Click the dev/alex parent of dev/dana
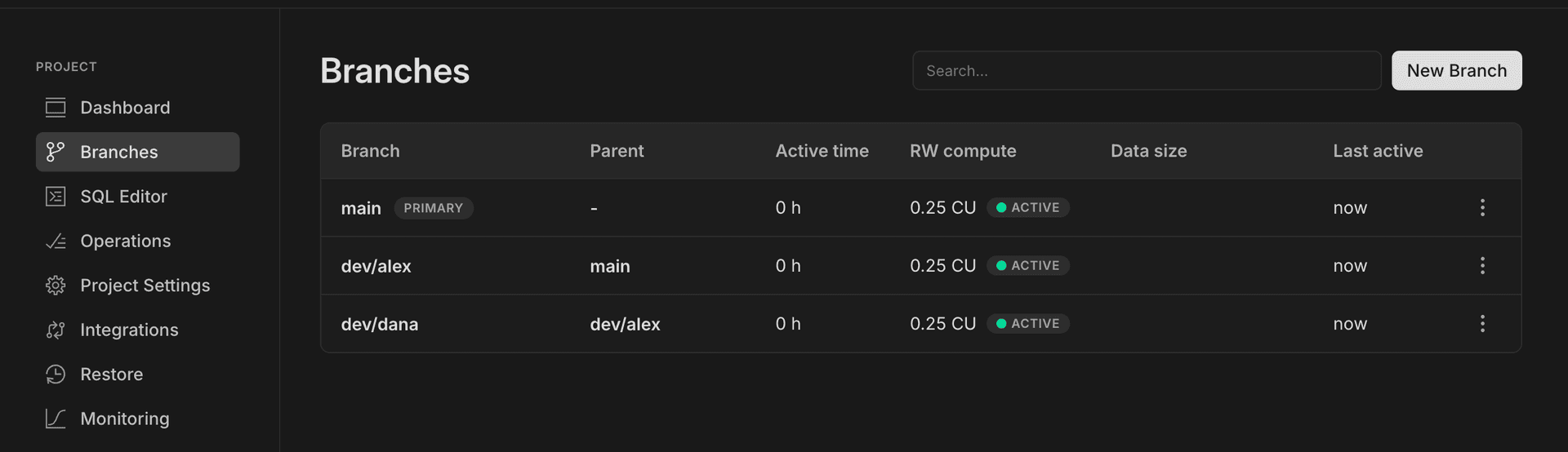The width and height of the screenshot is (1568, 452). [x=625, y=324]
